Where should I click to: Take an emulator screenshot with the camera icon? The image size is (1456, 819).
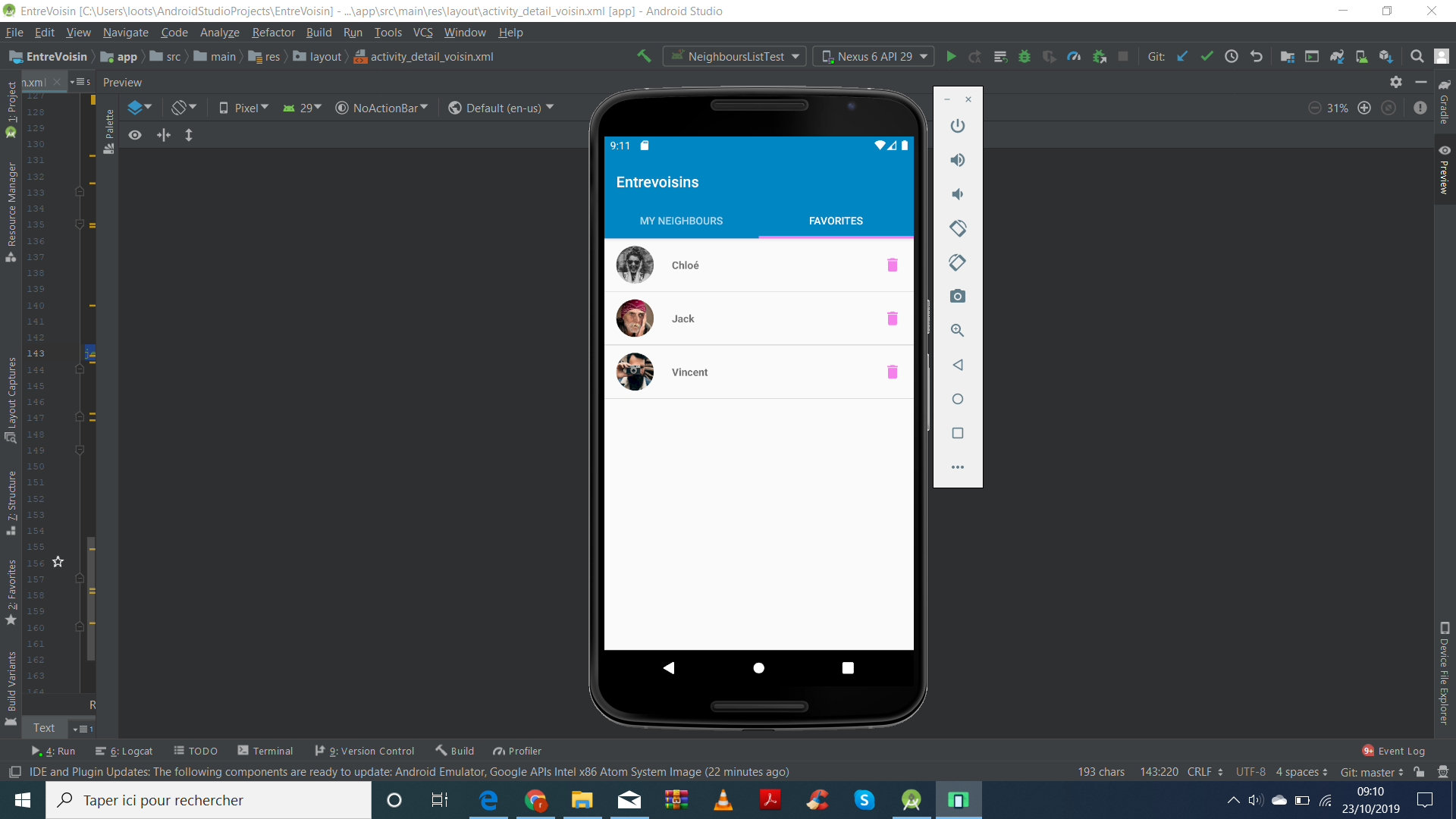pos(958,297)
